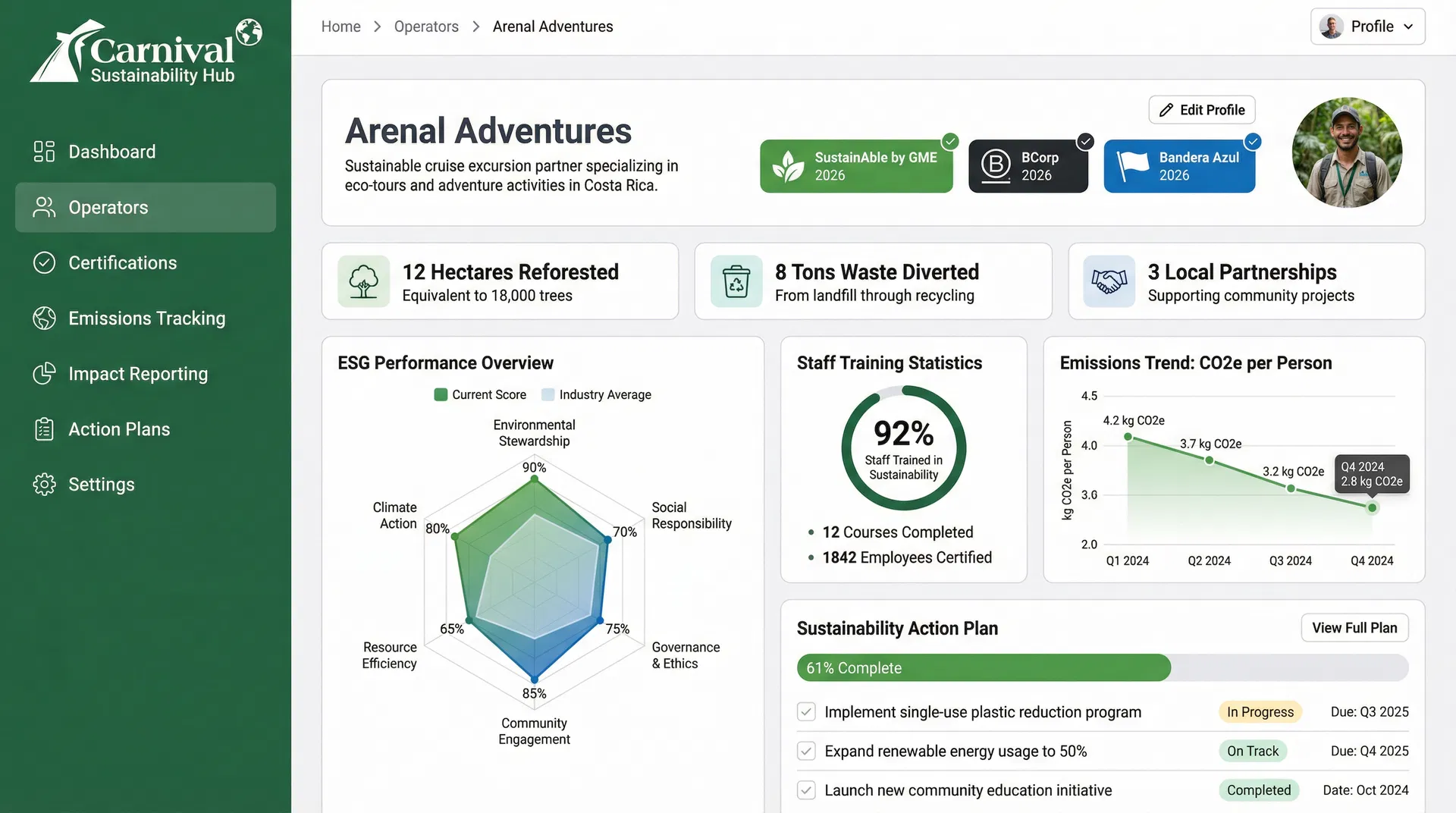Click the Q4 2024 emissions data point
Viewport: 1456px width, 813px height.
(x=1372, y=508)
